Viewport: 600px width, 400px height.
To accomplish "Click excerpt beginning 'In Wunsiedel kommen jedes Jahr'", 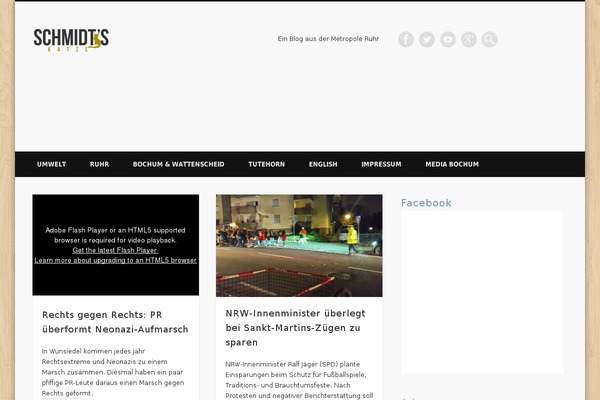I will coord(113,372).
